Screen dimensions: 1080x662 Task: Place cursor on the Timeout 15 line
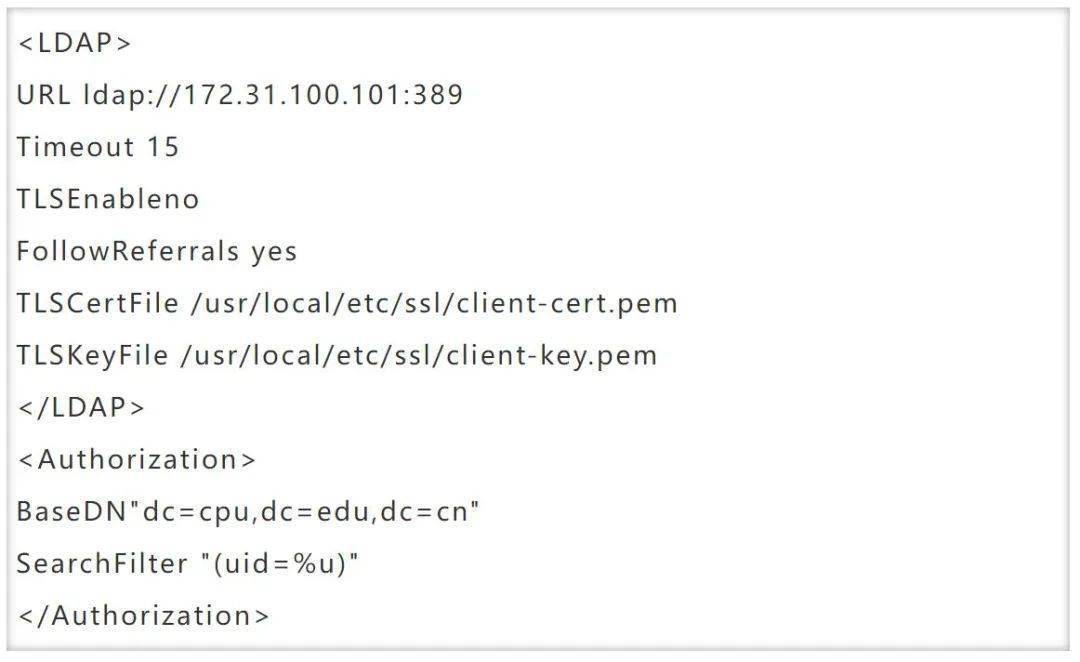point(98,147)
